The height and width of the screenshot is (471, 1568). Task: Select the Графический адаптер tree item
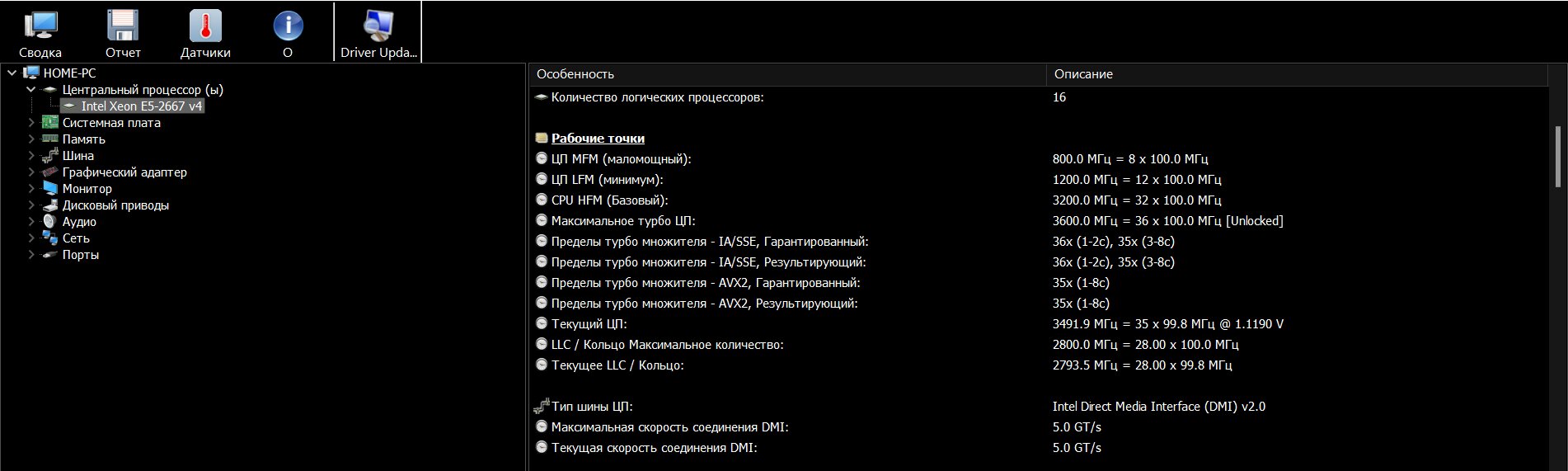pyautogui.click(x=124, y=172)
